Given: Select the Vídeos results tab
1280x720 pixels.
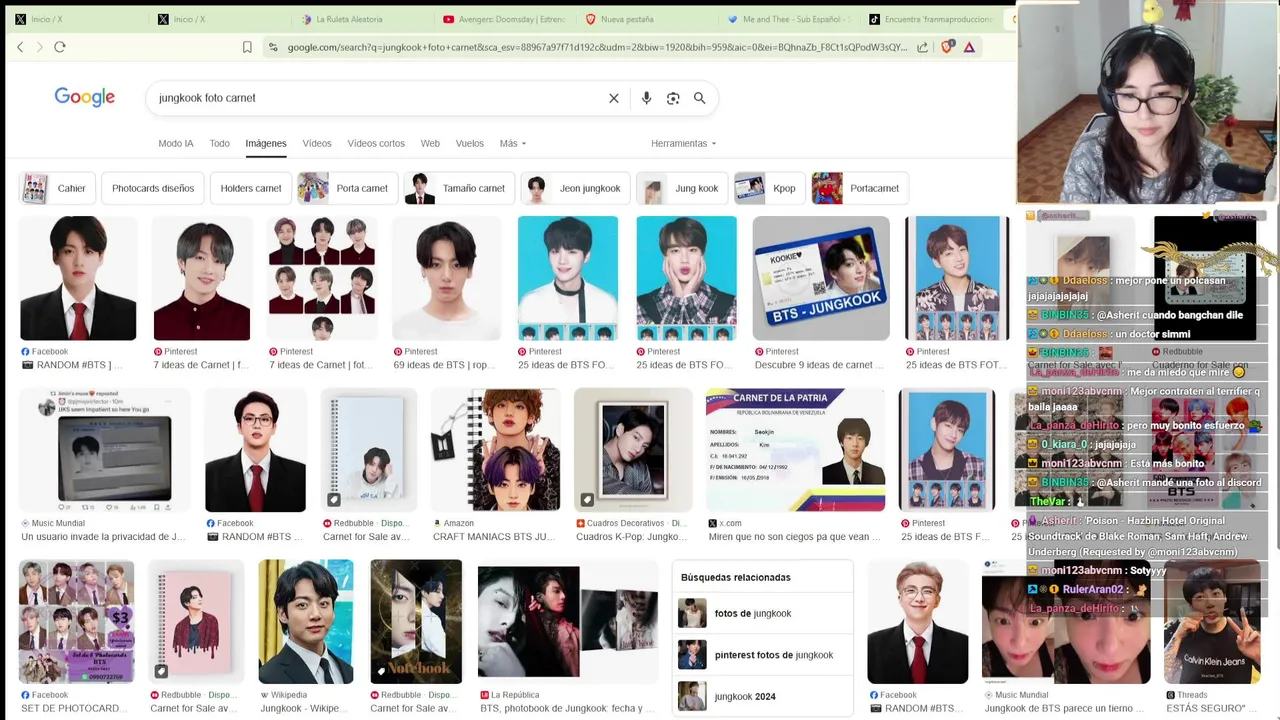Looking at the screenshot, I should coord(317,143).
